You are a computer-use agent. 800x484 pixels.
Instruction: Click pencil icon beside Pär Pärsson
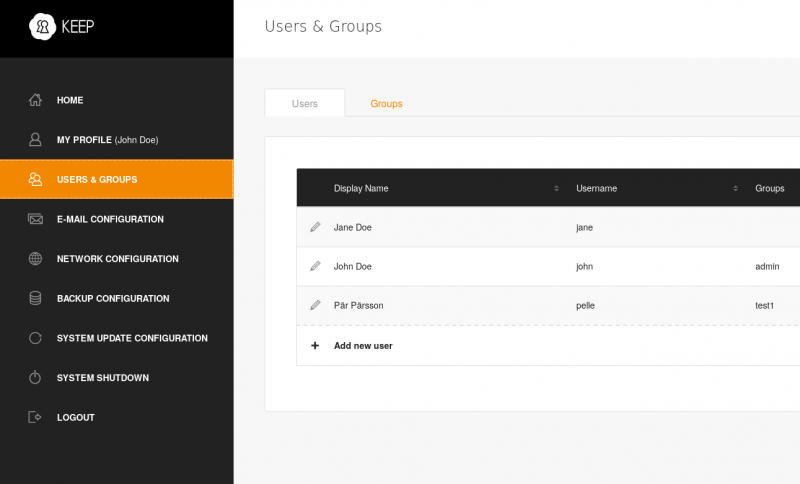pos(315,305)
